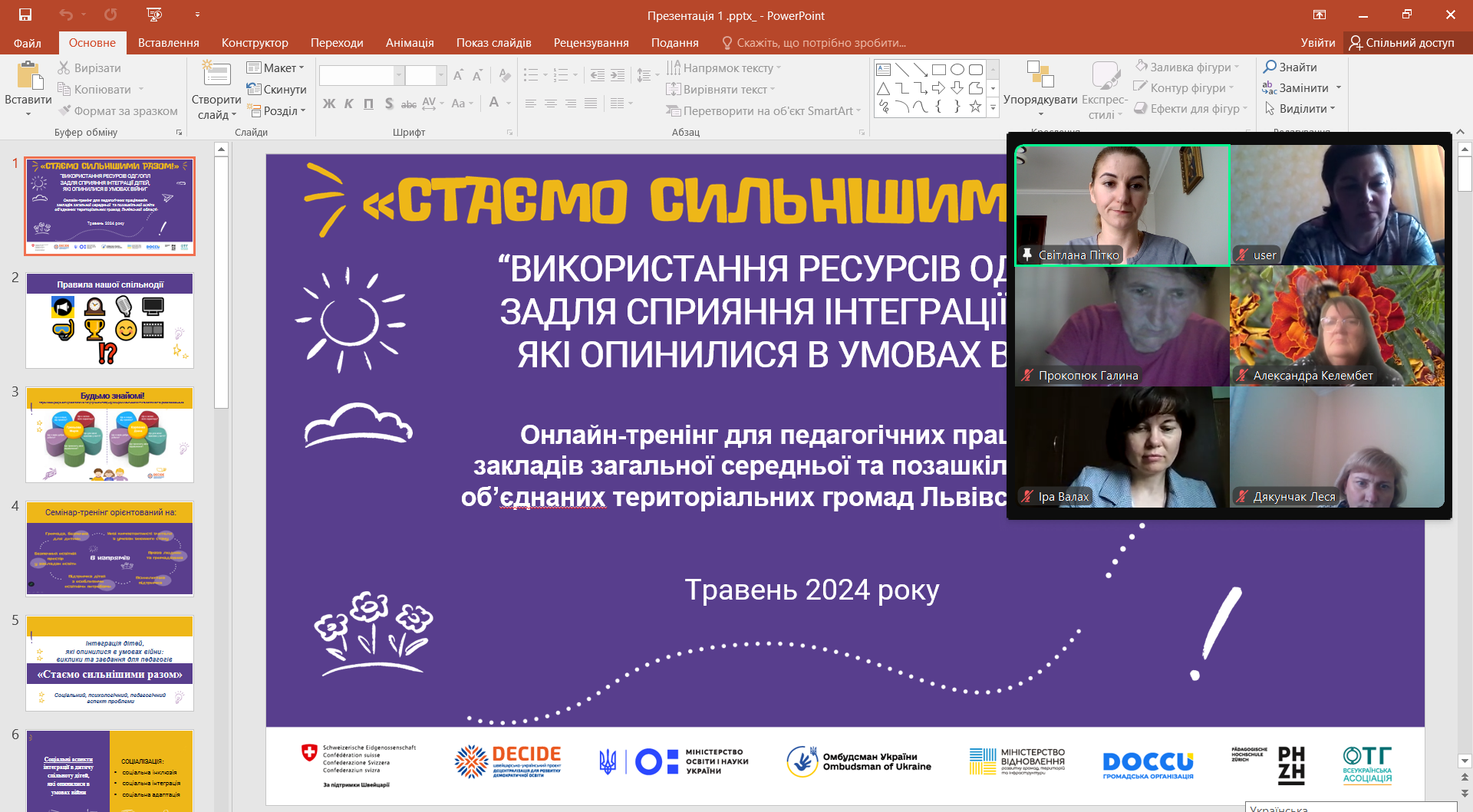The height and width of the screenshot is (812, 1473).
Task: Click the Paste (Вставити) clipboard icon
Action: coord(28,77)
